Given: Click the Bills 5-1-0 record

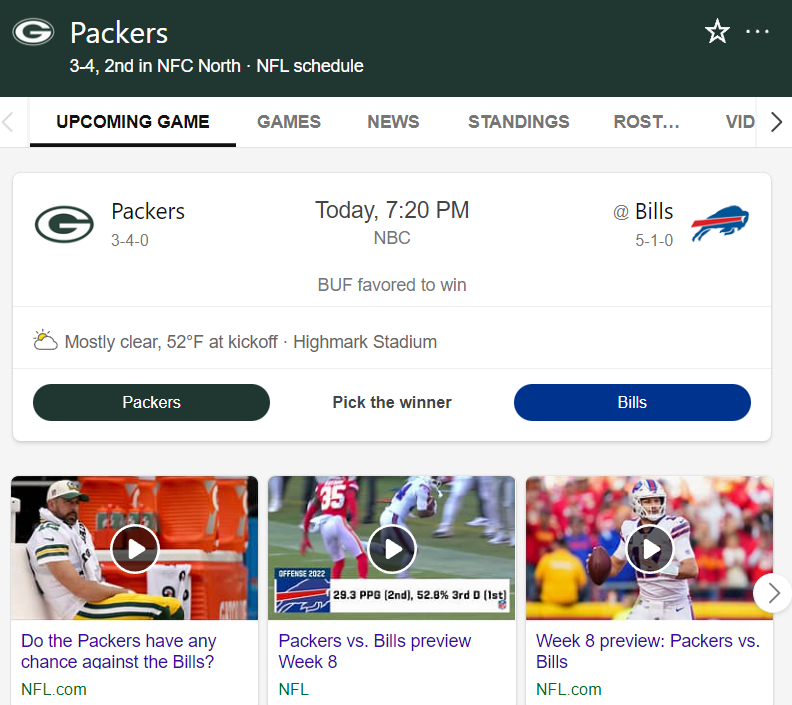Looking at the screenshot, I should click(654, 240).
